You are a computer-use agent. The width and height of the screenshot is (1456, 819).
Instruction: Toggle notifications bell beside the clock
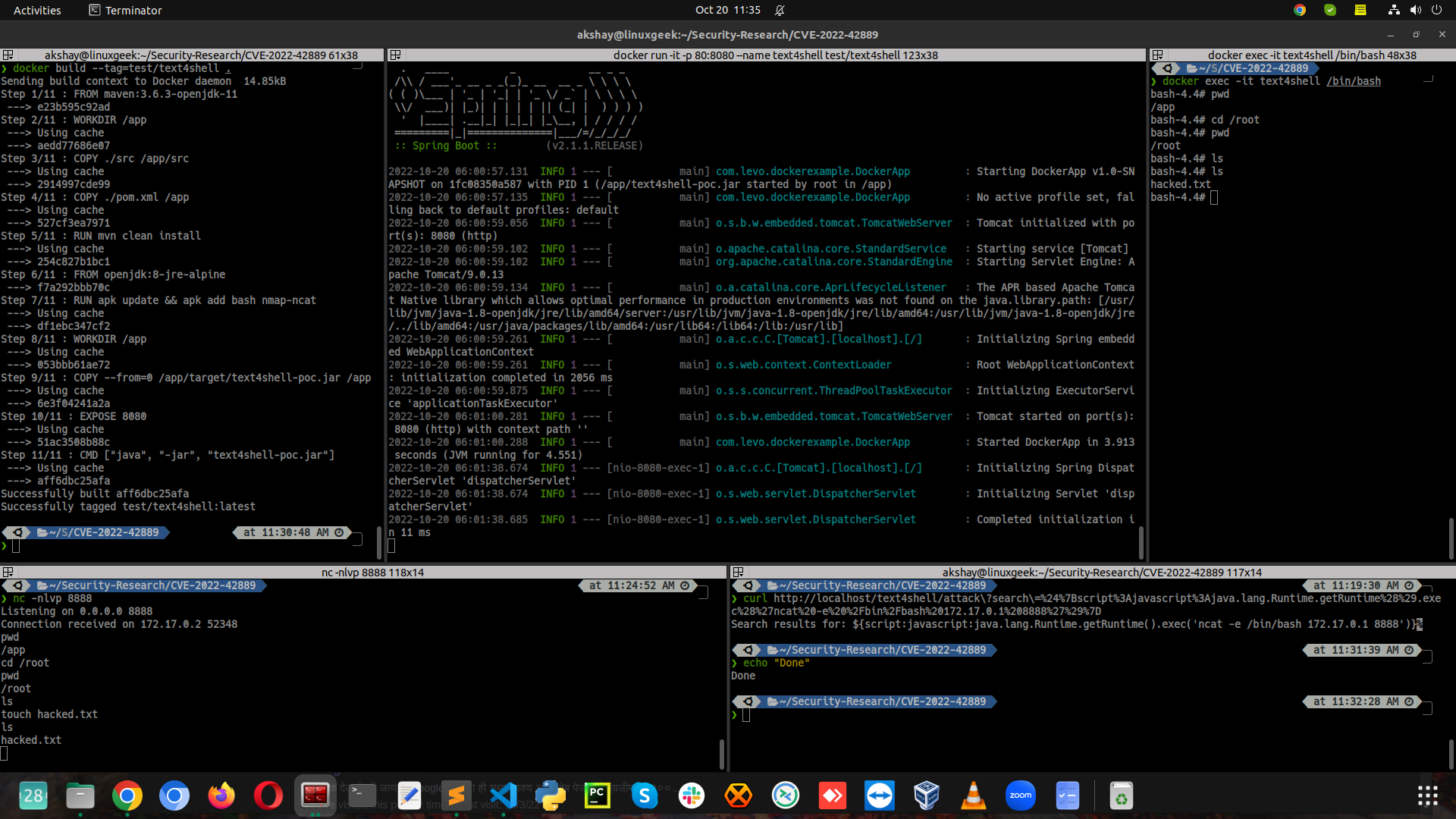(x=780, y=10)
